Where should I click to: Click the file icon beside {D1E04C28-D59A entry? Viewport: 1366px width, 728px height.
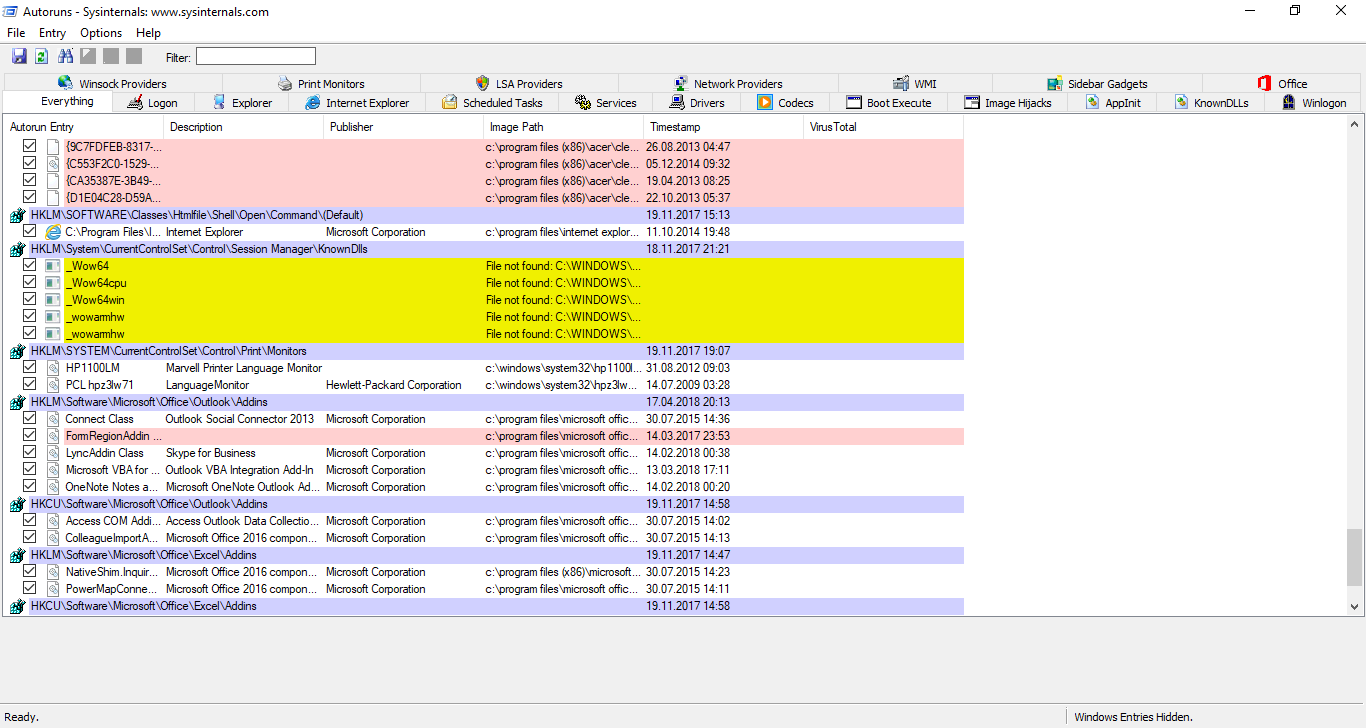53,198
